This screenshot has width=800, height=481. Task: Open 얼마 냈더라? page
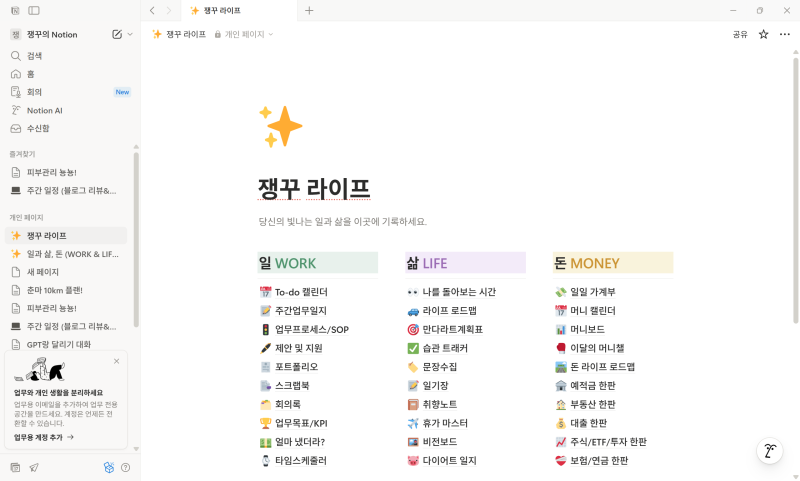[293, 442]
